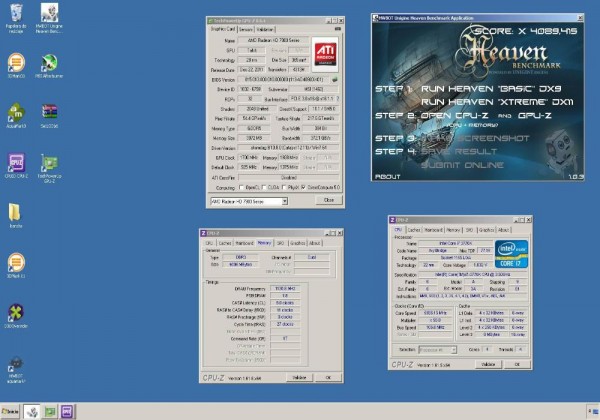Toggle the PhysX checkbox in GPU-Z
This screenshot has height=420, width=600.
point(284,187)
